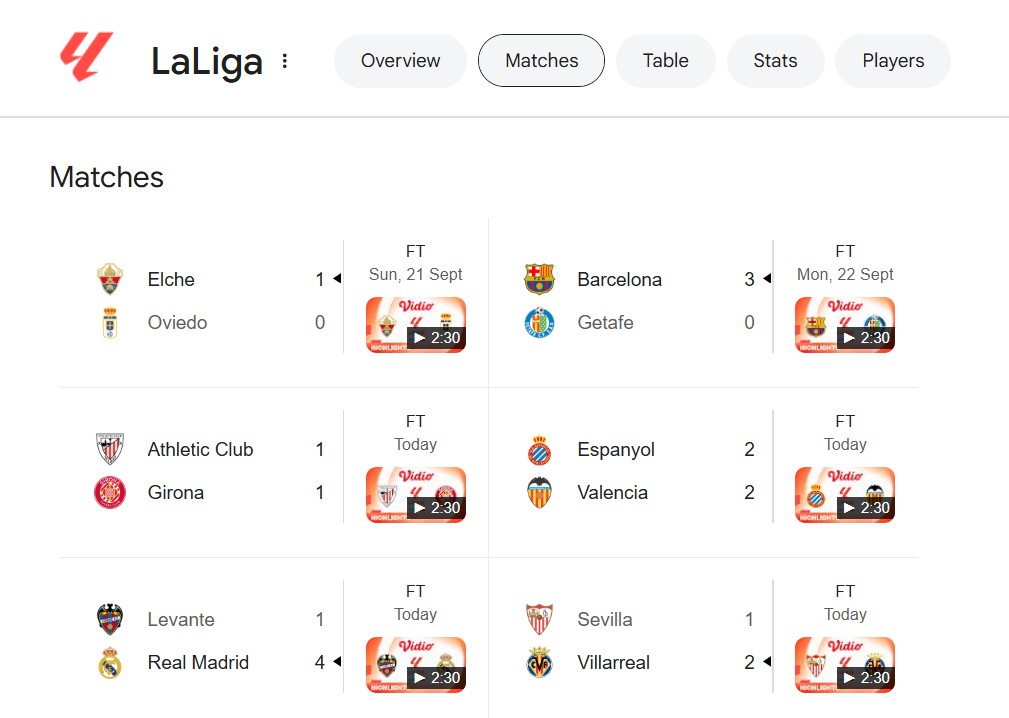Image resolution: width=1009 pixels, height=718 pixels.
Task: Click the Barcelona club crest
Action: coord(540,279)
